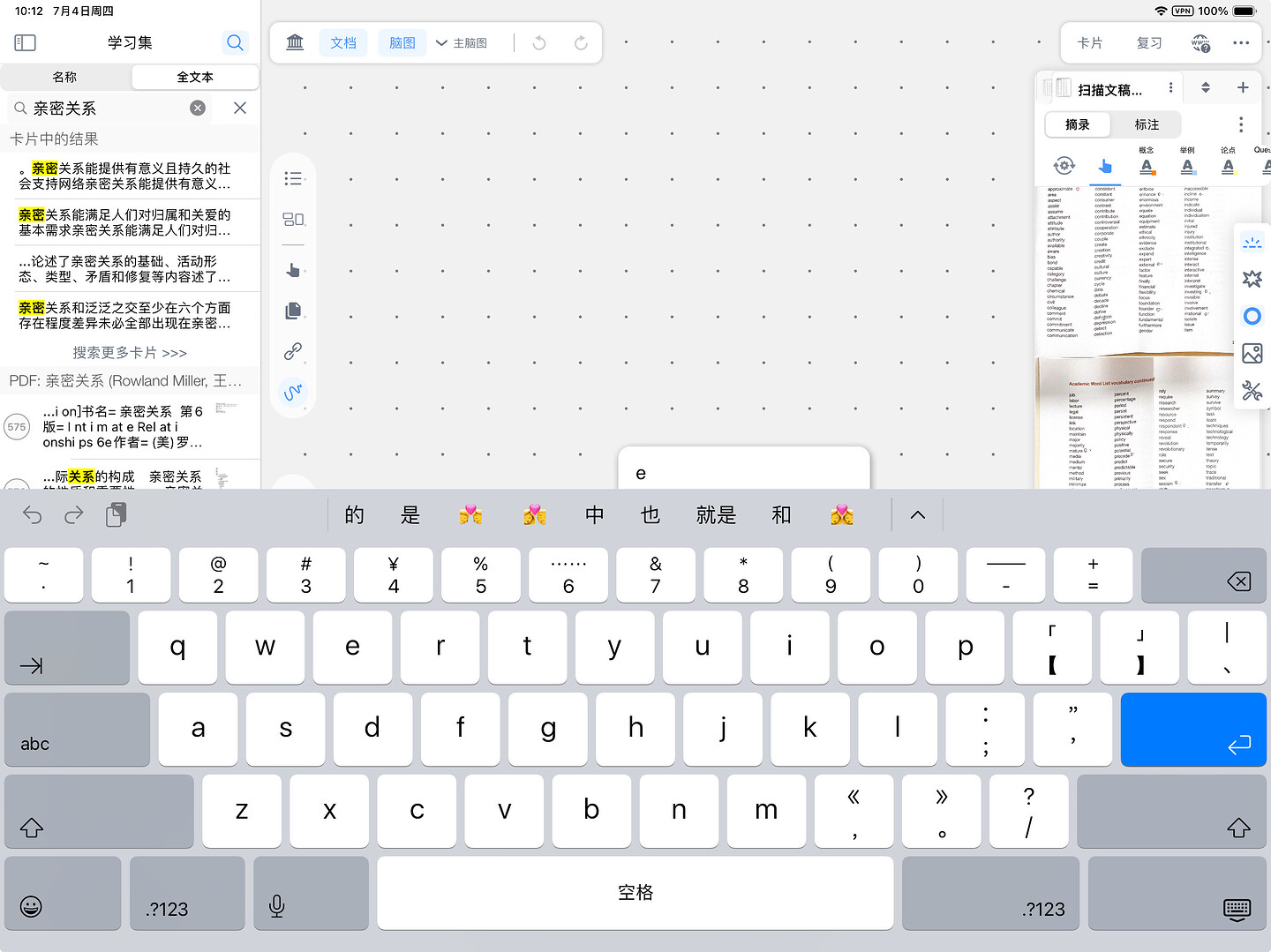Add a new item with the plus icon

pyautogui.click(x=1243, y=87)
